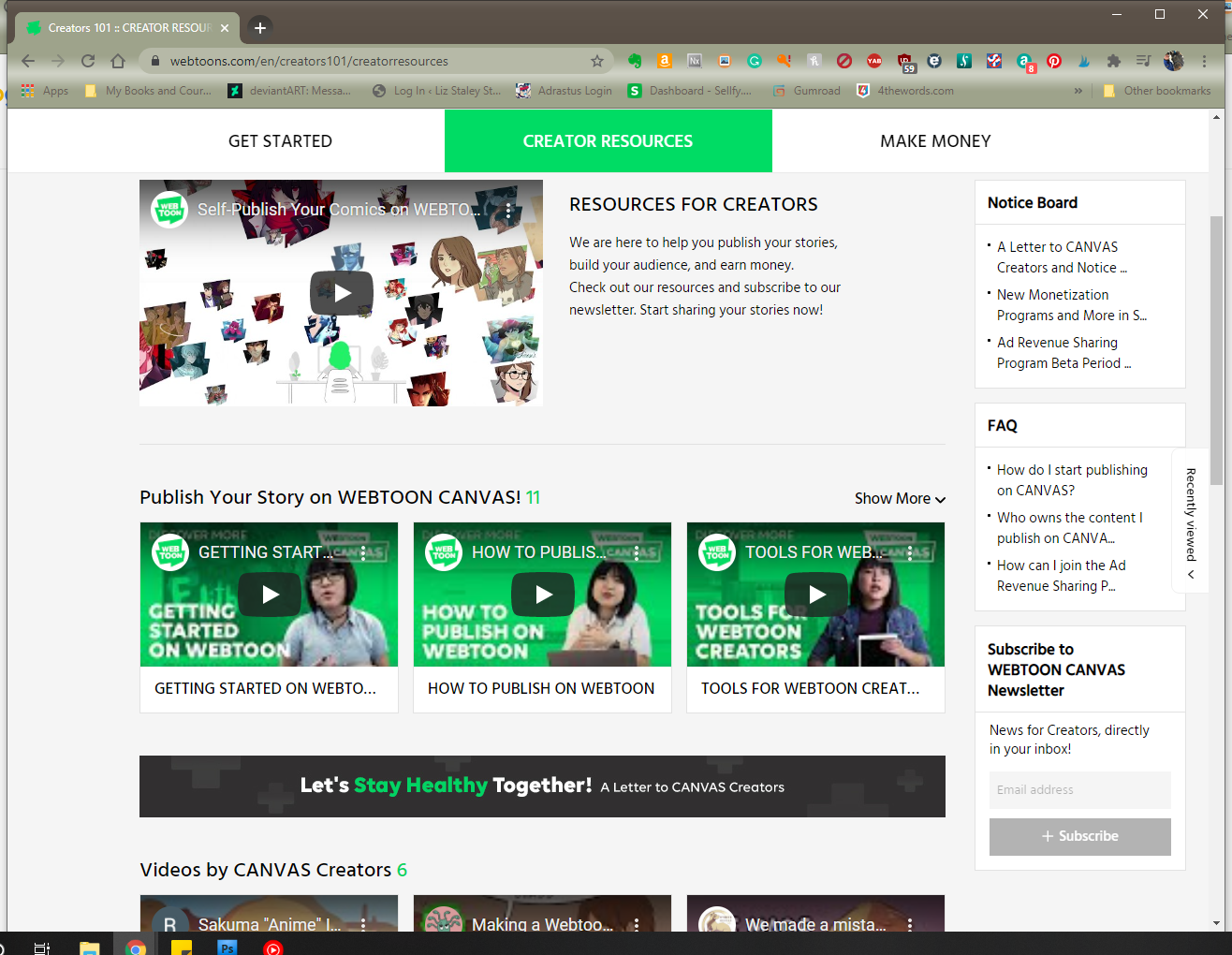Open FAQ about joining Ad Revenue Sharing
1232x955 pixels.
1061,576
